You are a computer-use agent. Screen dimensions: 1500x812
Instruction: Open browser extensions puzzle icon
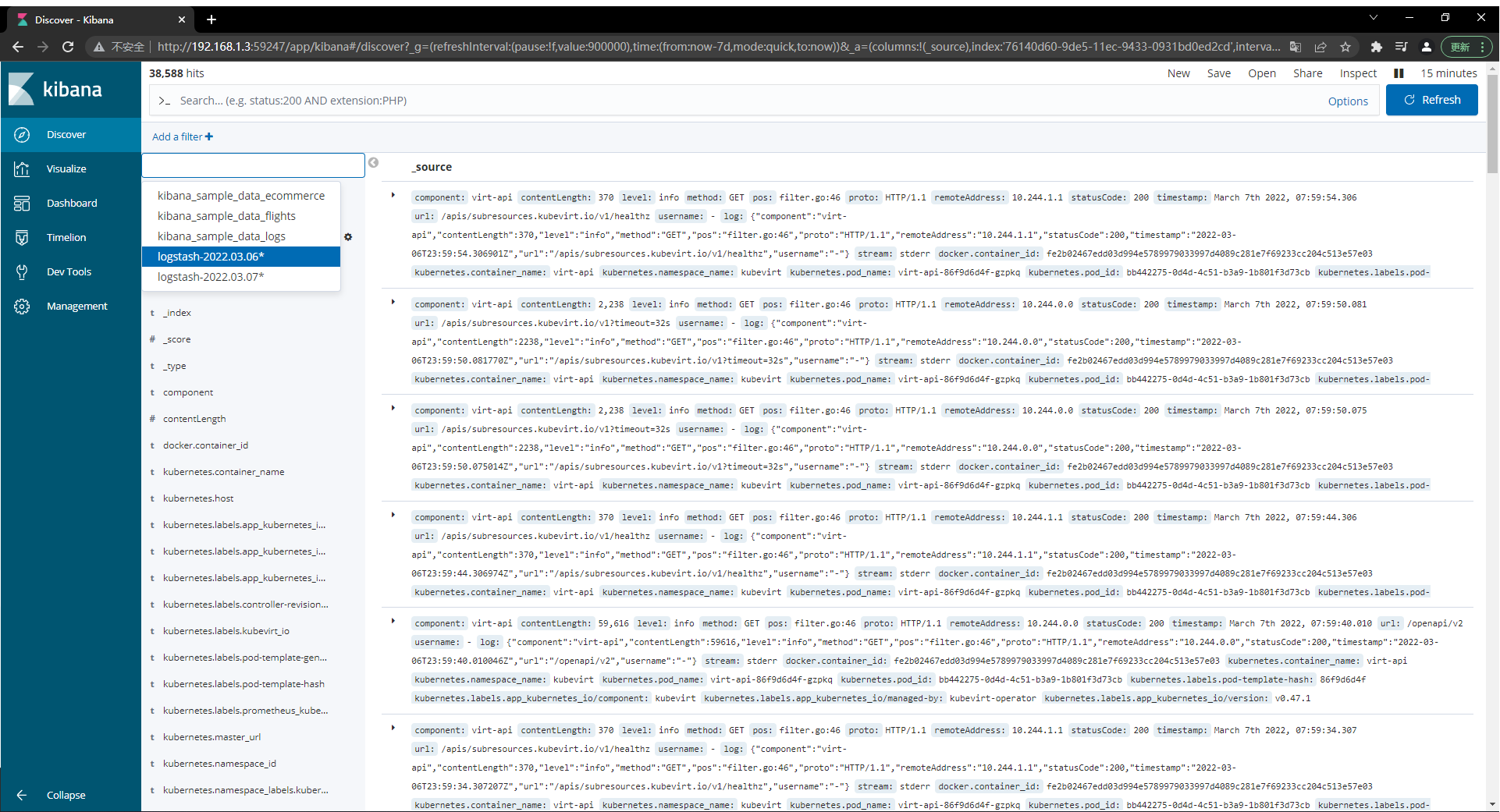(1377, 47)
